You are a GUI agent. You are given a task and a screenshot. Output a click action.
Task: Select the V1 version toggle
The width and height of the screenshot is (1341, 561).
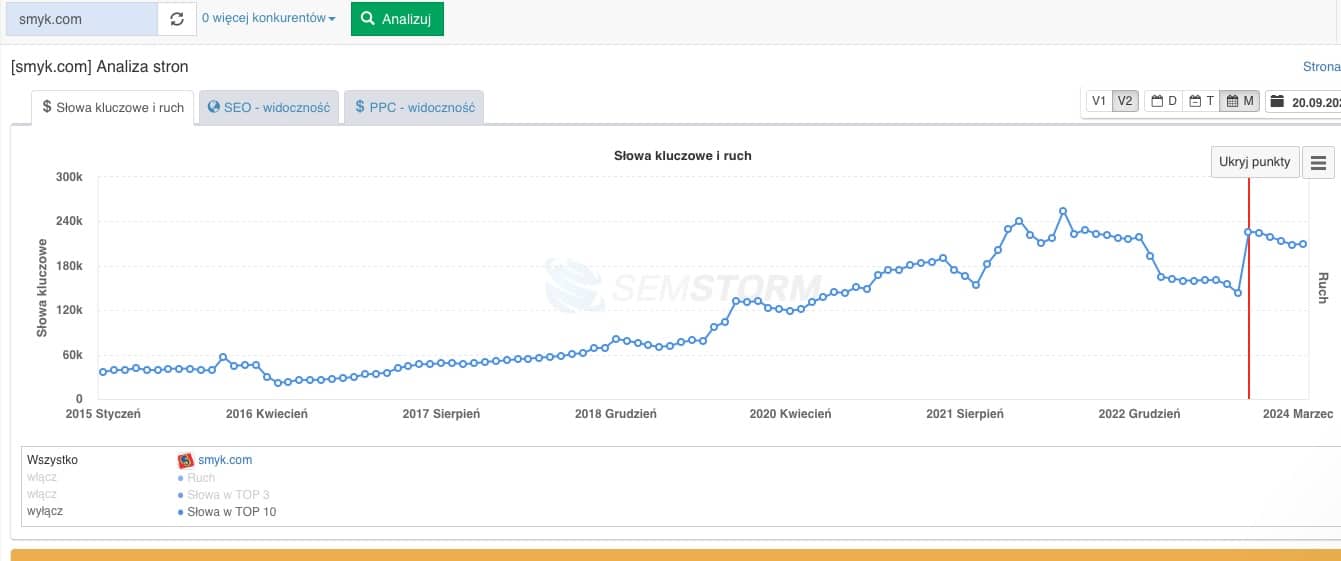1099,101
